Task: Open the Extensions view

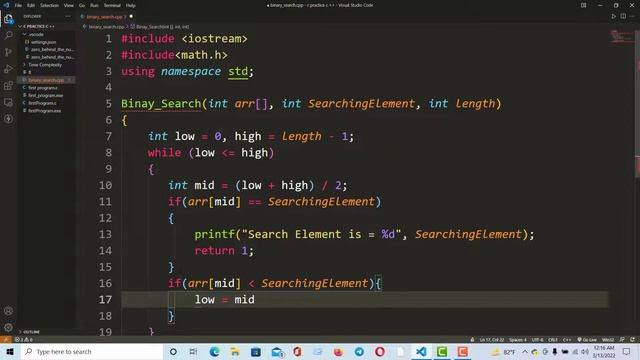Action: click(x=8, y=86)
